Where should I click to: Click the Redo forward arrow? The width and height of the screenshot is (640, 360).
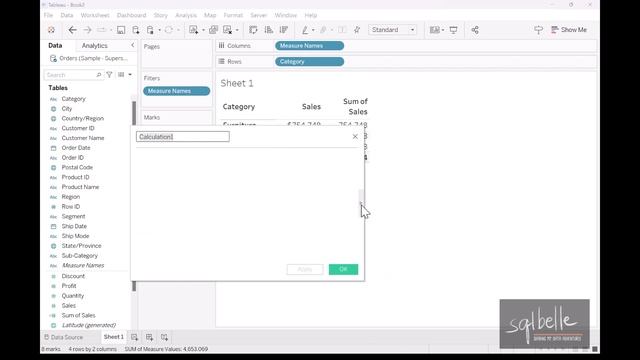pyautogui.click(x=87, y=30)
